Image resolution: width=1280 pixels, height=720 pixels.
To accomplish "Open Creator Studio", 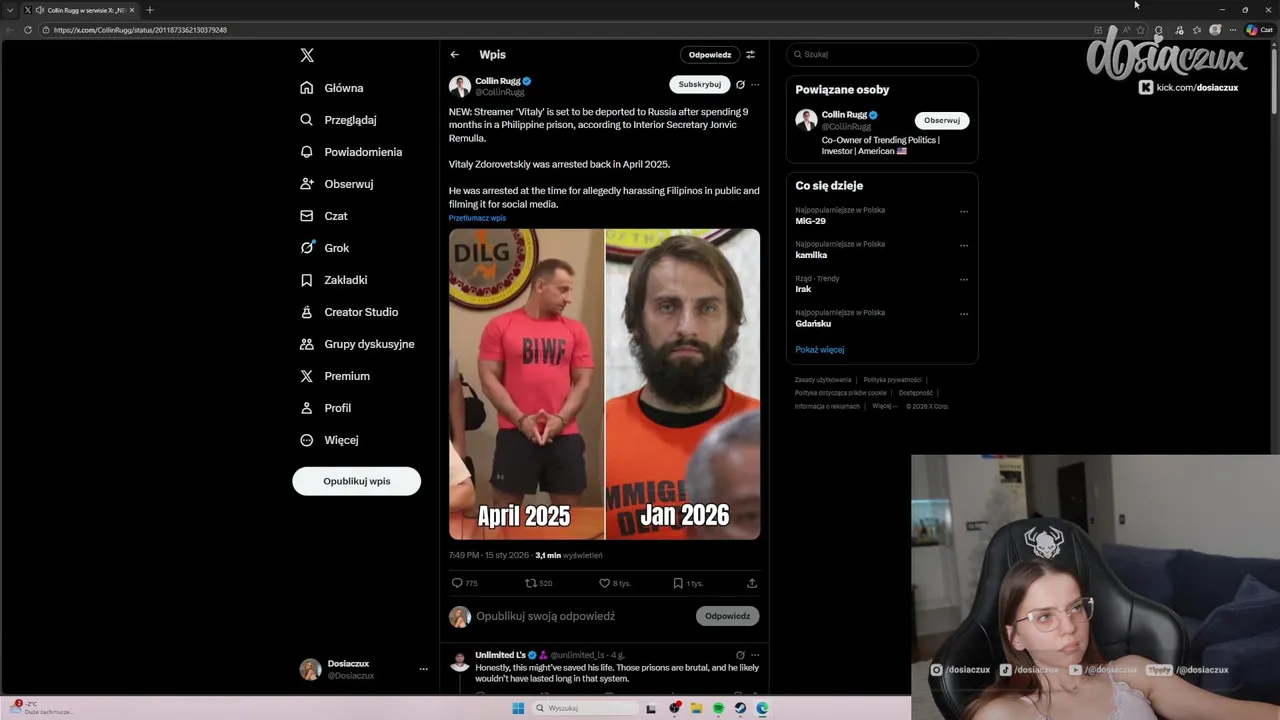I will (349, 312).
